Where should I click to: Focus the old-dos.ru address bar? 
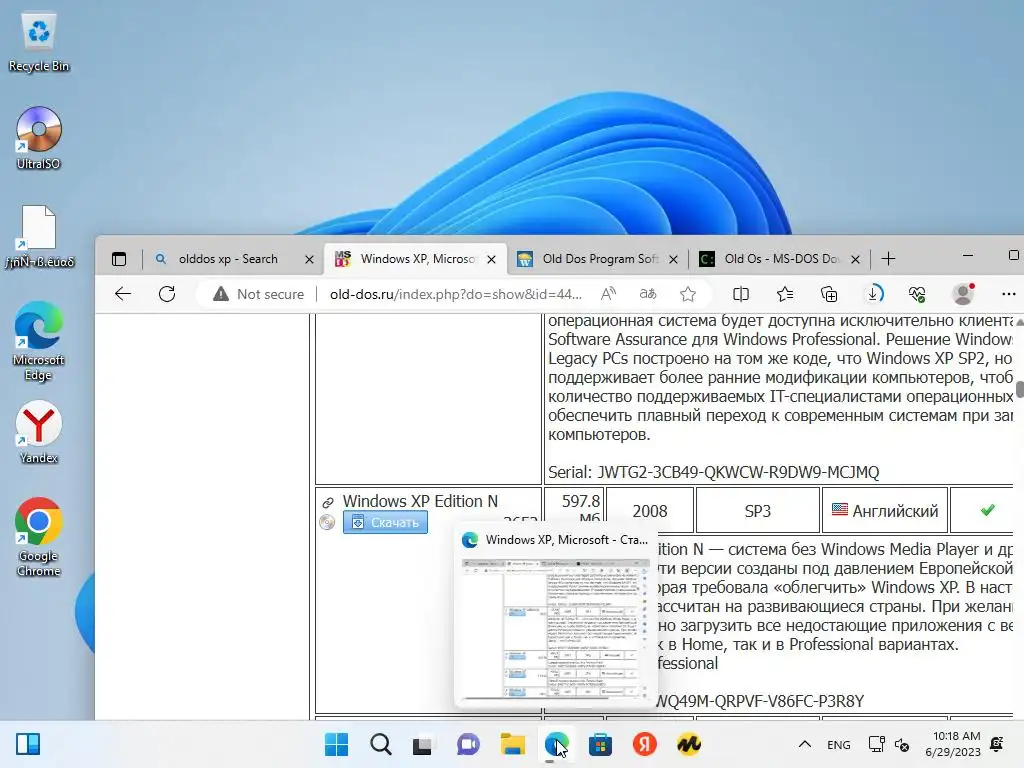(456, 295)
